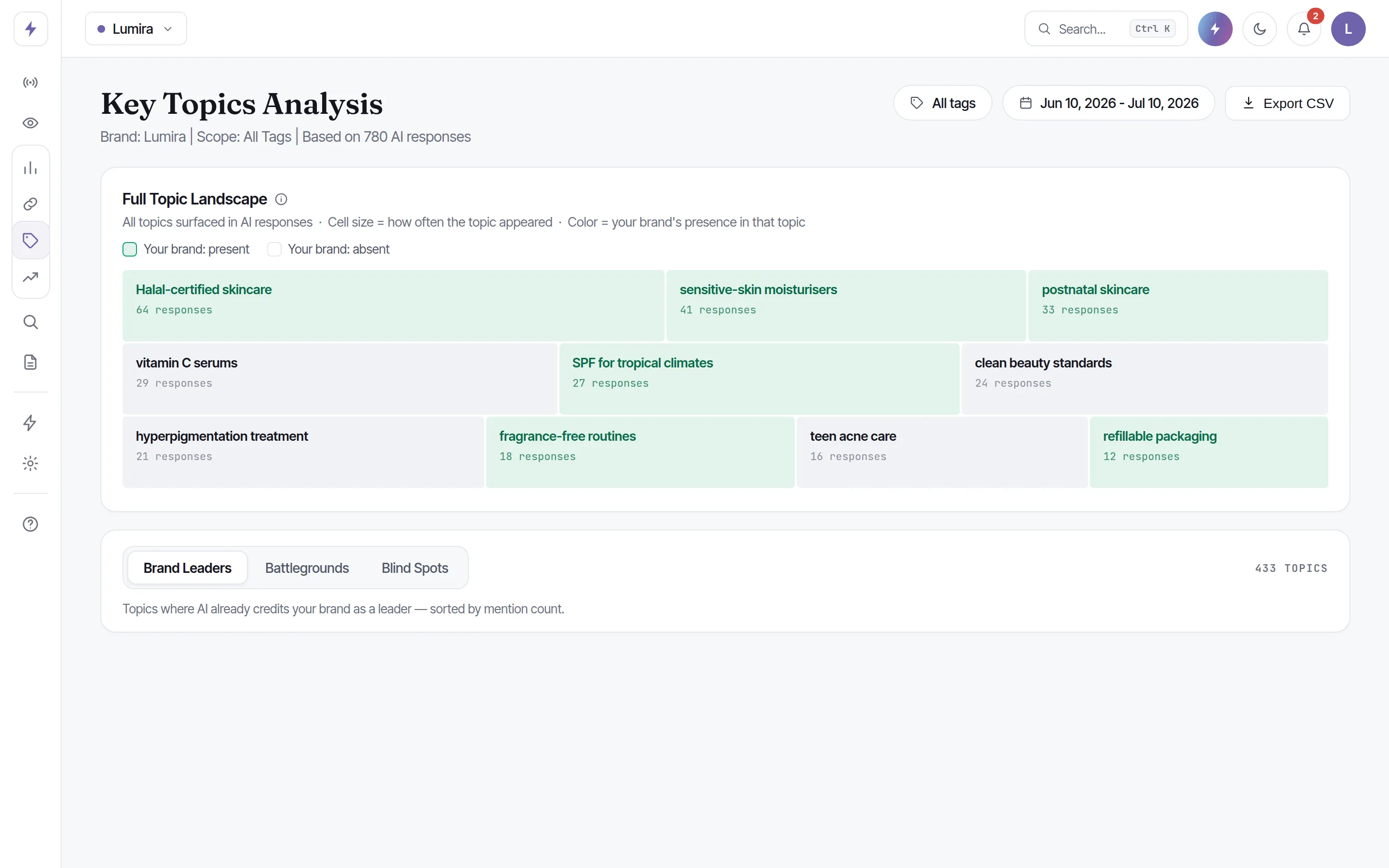Open the SPF for tropical climates cell
Viewport: 1389px width, 868px height.
(759, 379)
